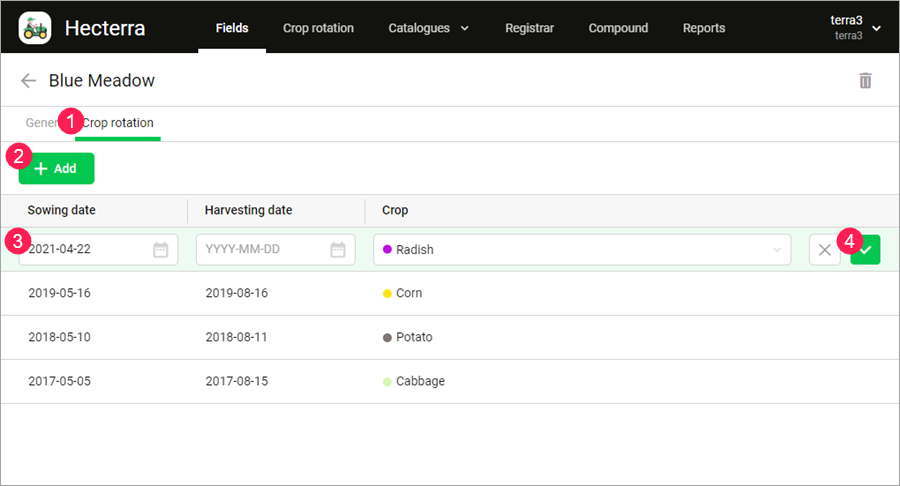Open the Reports page
This screenshot has width=900, height=486.
(704, 28)
